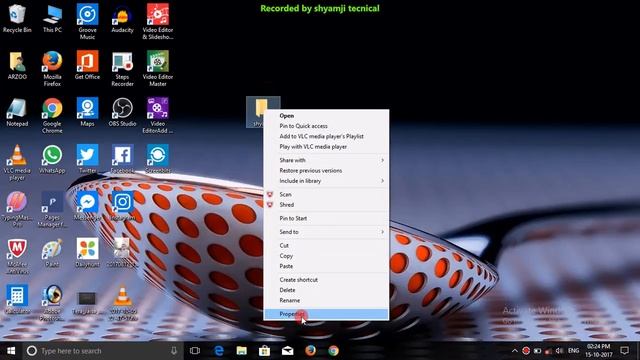Viewport: 640px width, 360px height.
Task: Select the OBS Studio shortcut
Action: 122,112
